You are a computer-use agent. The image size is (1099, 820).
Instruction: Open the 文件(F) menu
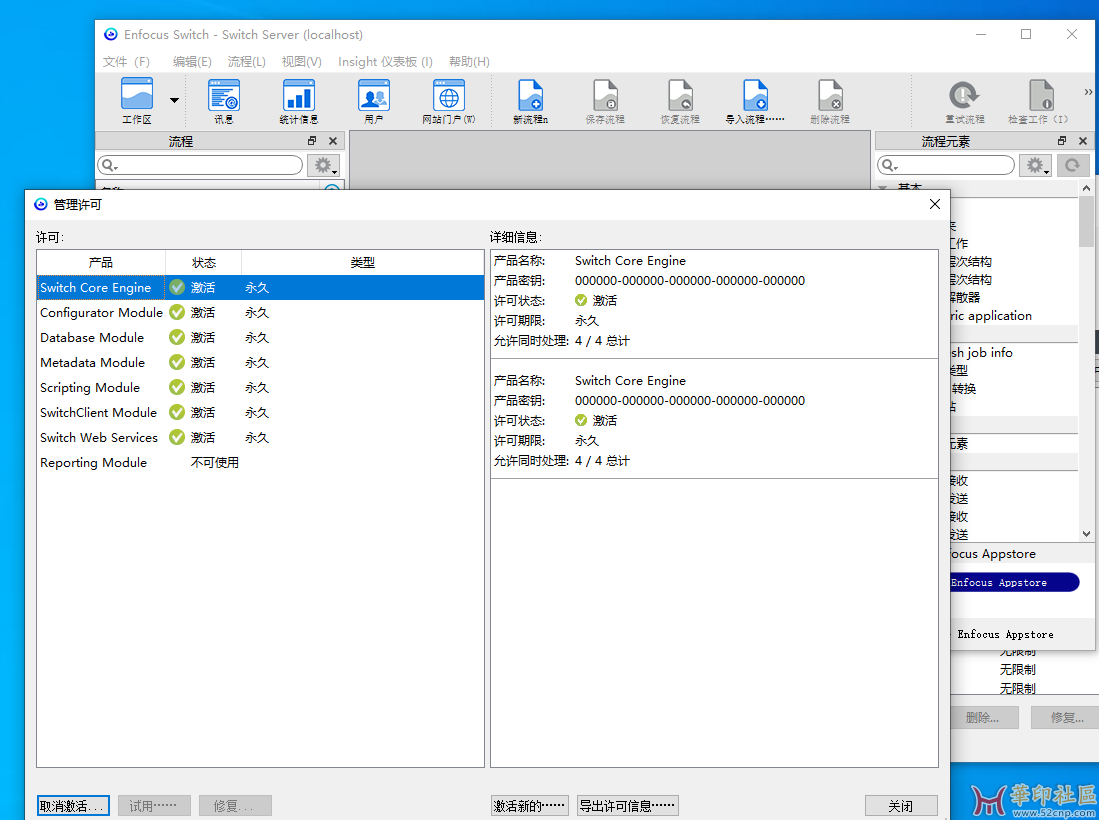[126, 62]
